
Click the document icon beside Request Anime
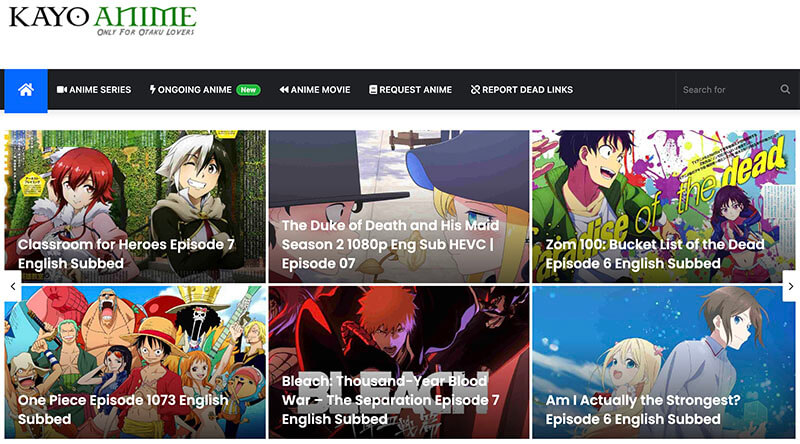tap(373, 89)
